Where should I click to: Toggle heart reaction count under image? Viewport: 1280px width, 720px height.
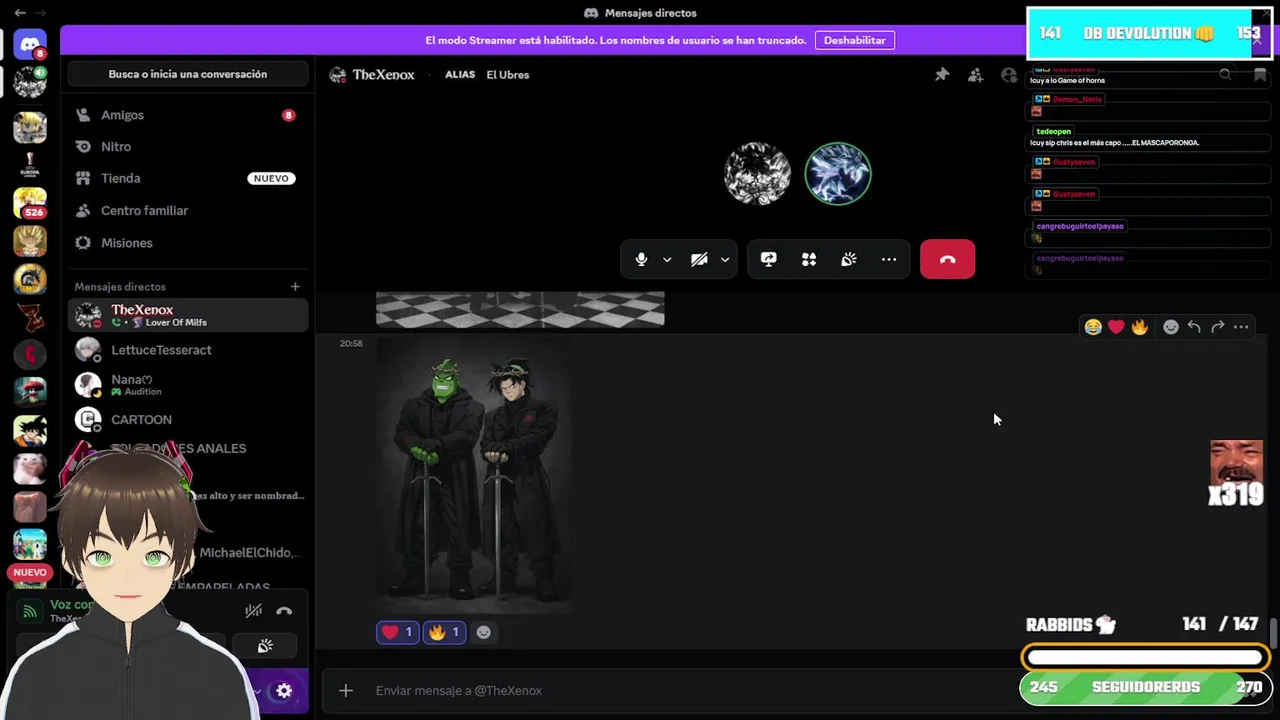coord(397,632)
